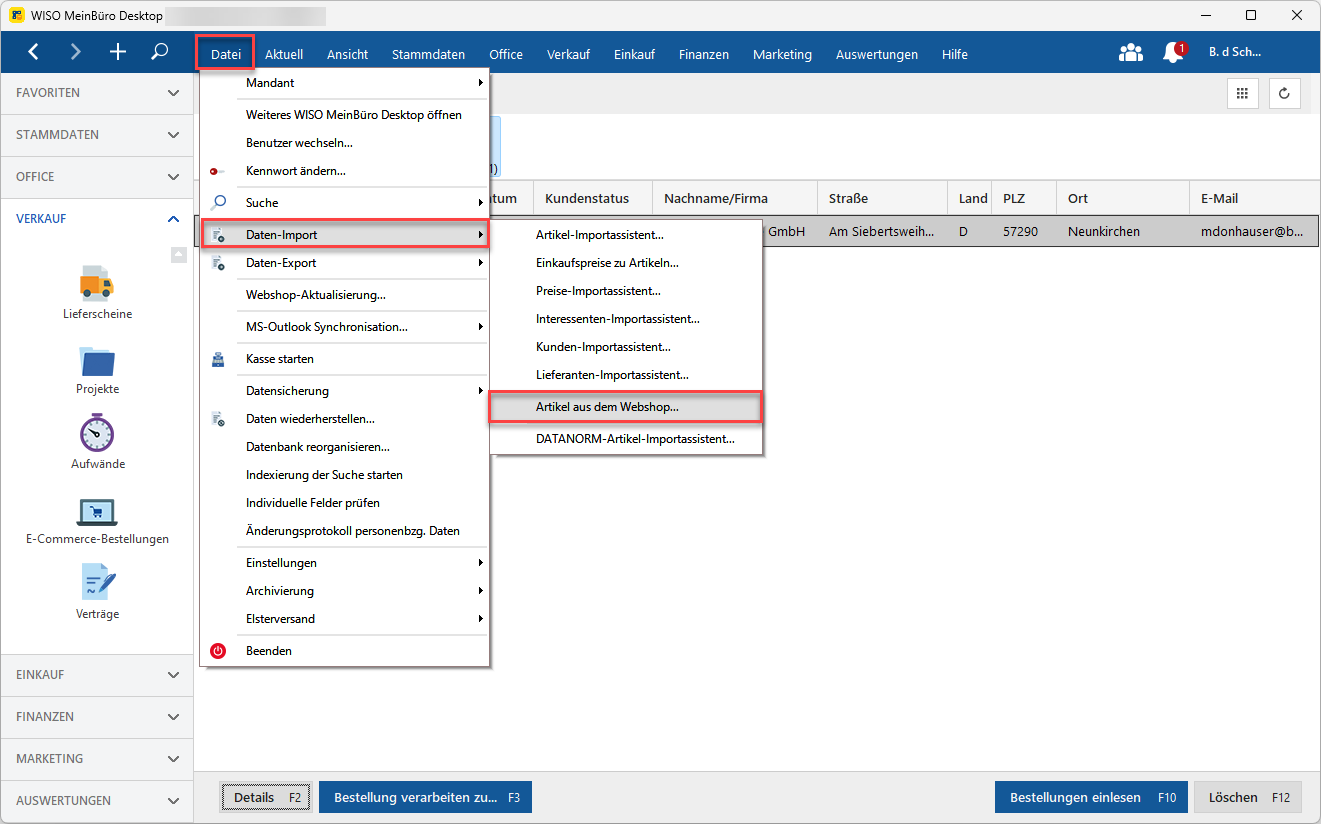
Task: Choose Preise-Importassistent...
Action: point(625,291)
